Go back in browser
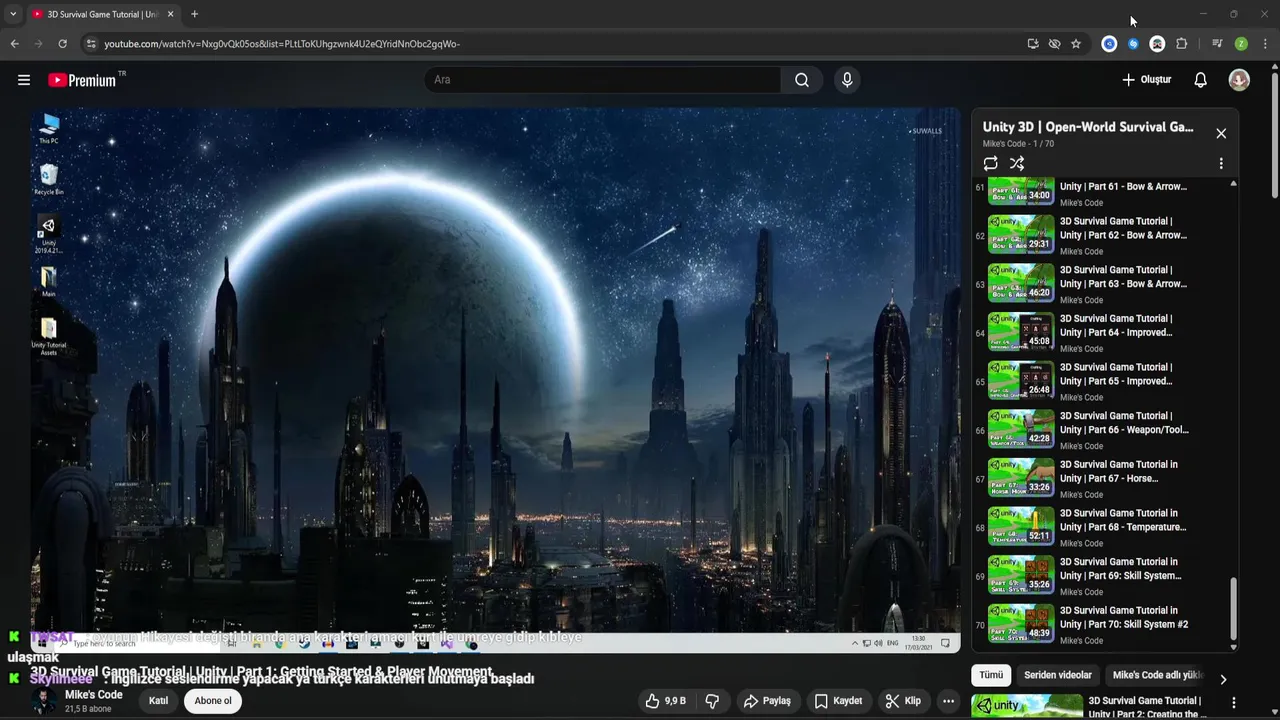The width and height of the screenshot is (1280, 720). [14, 44]
